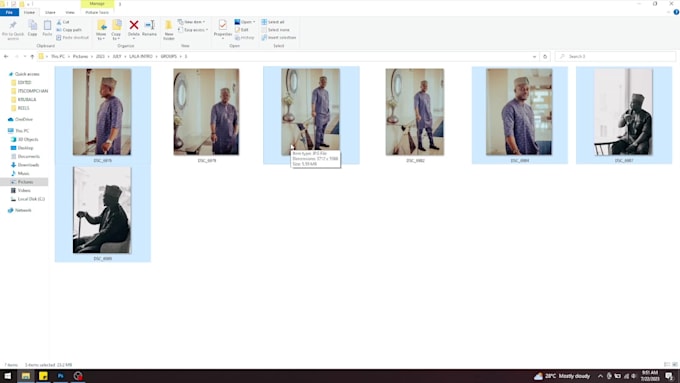Click This PC in the address bar
The height and width of the screenshot is (383, 680).
58,56
